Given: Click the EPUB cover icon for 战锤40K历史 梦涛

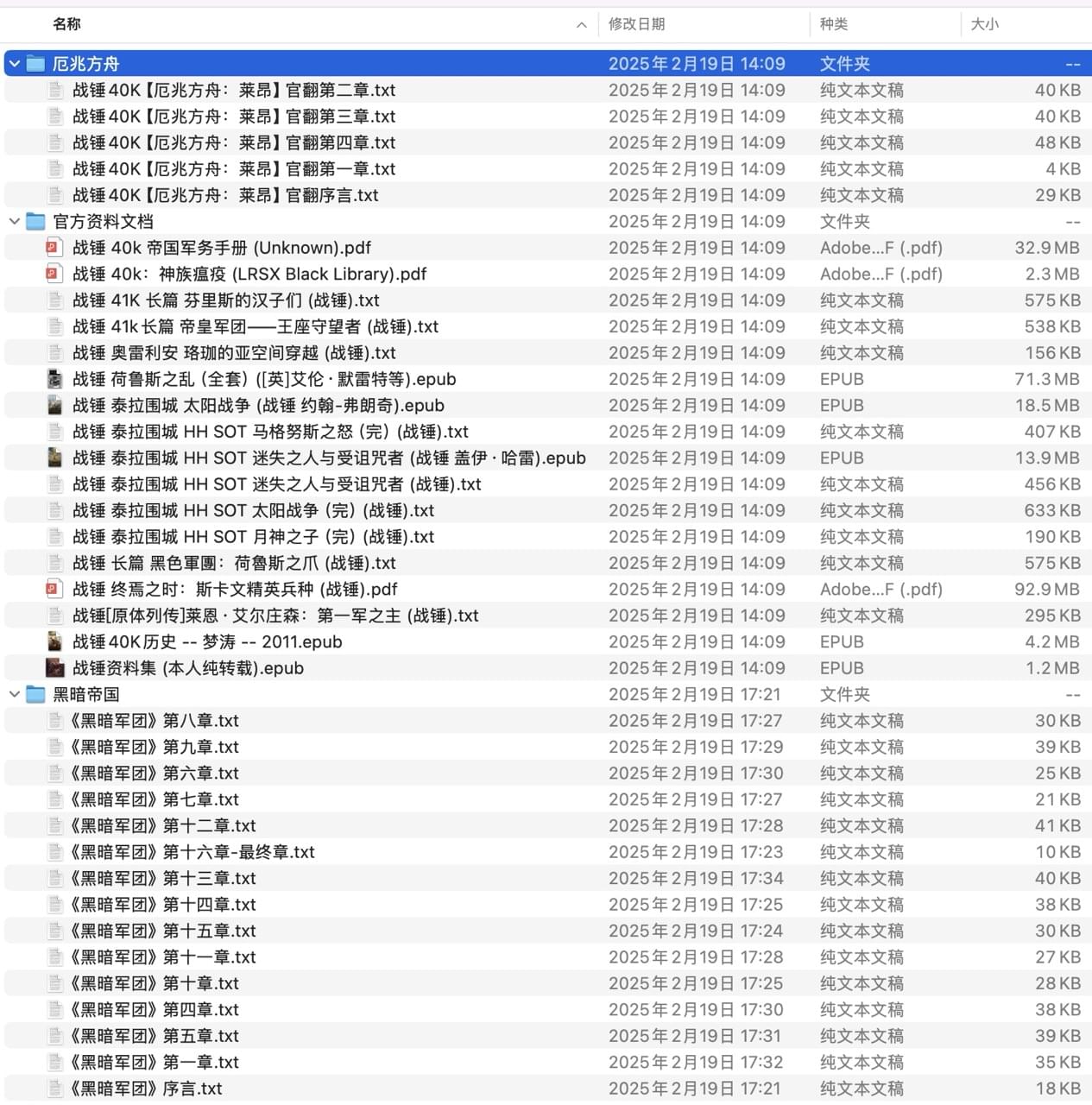Looking at the screenshot, I should (54, 642).
